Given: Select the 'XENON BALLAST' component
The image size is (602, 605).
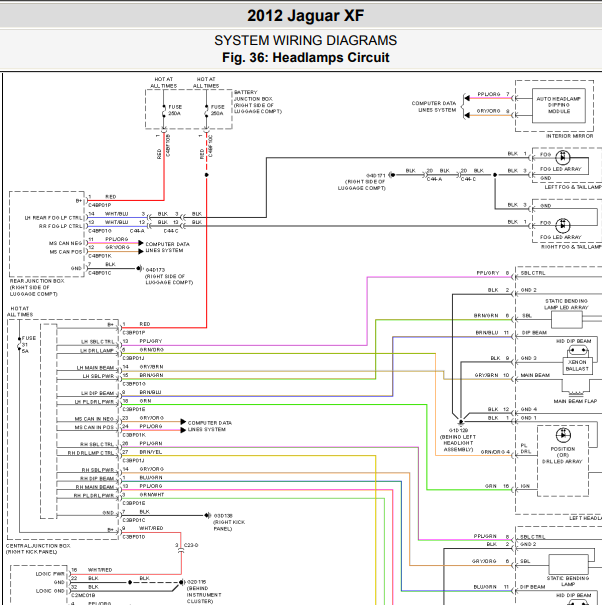Looking at the screenshot, I should click(x=577, y=365).
